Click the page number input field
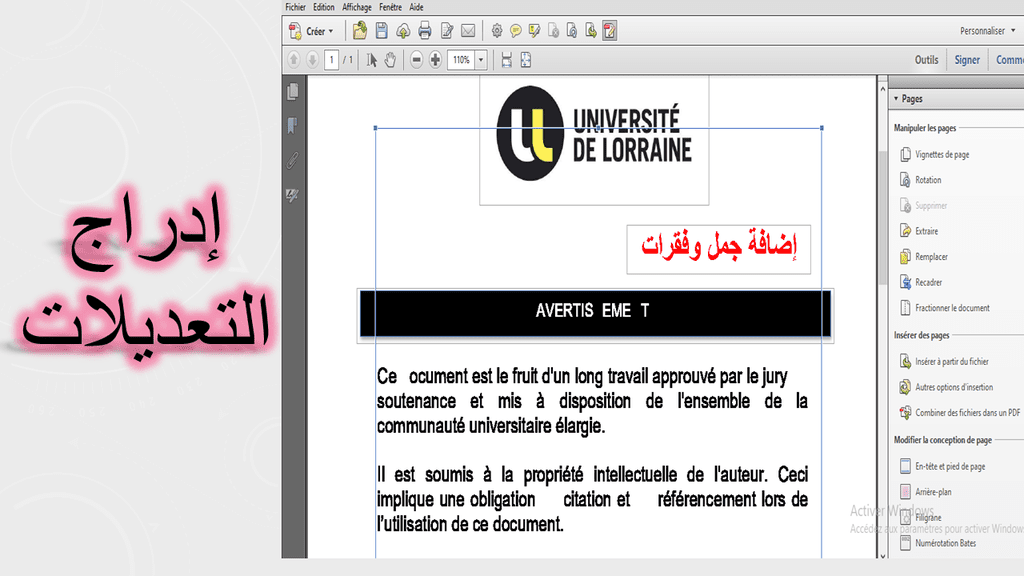 332,60
